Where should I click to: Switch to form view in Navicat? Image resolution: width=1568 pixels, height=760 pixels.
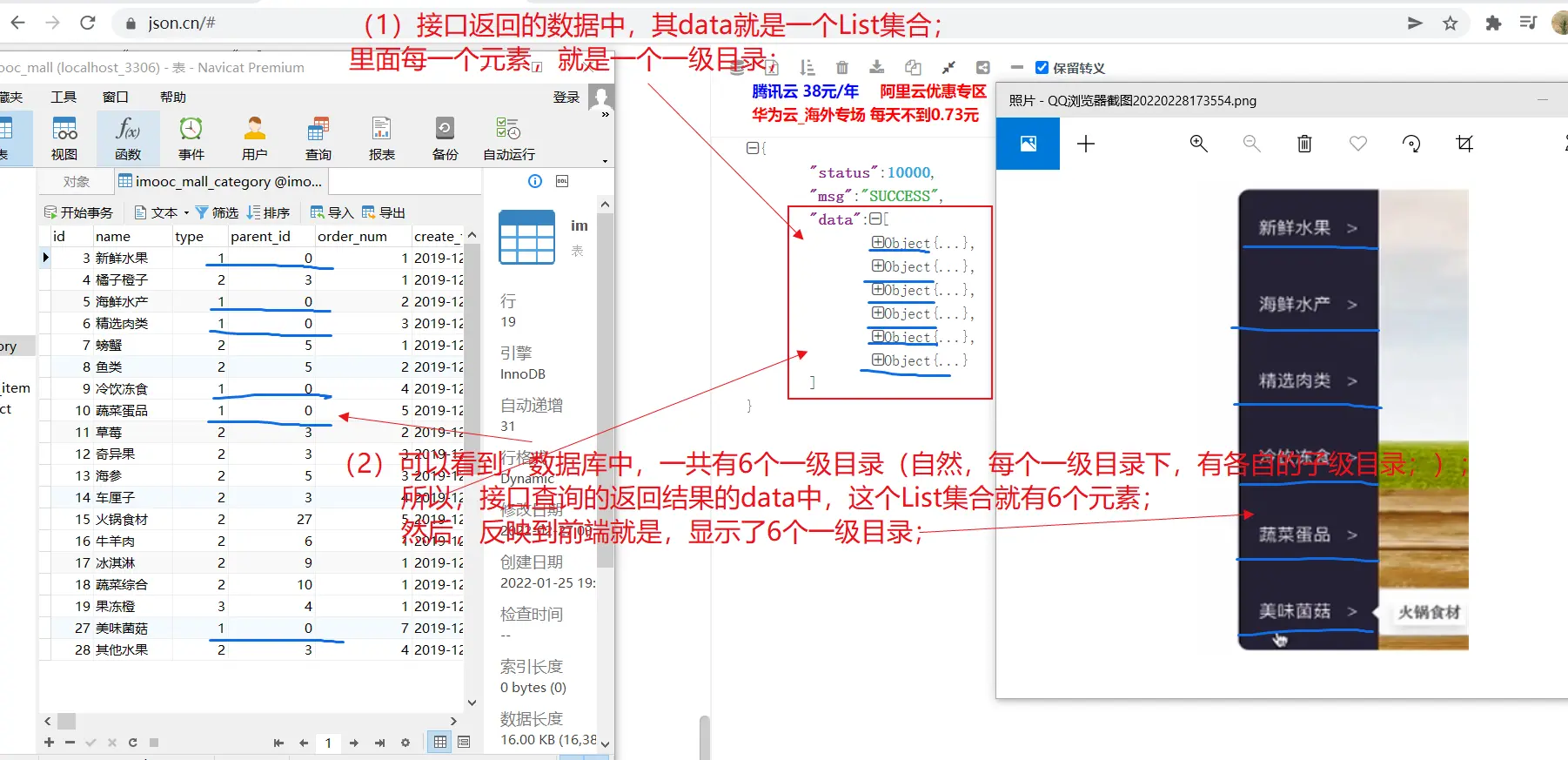click(464, 743)
